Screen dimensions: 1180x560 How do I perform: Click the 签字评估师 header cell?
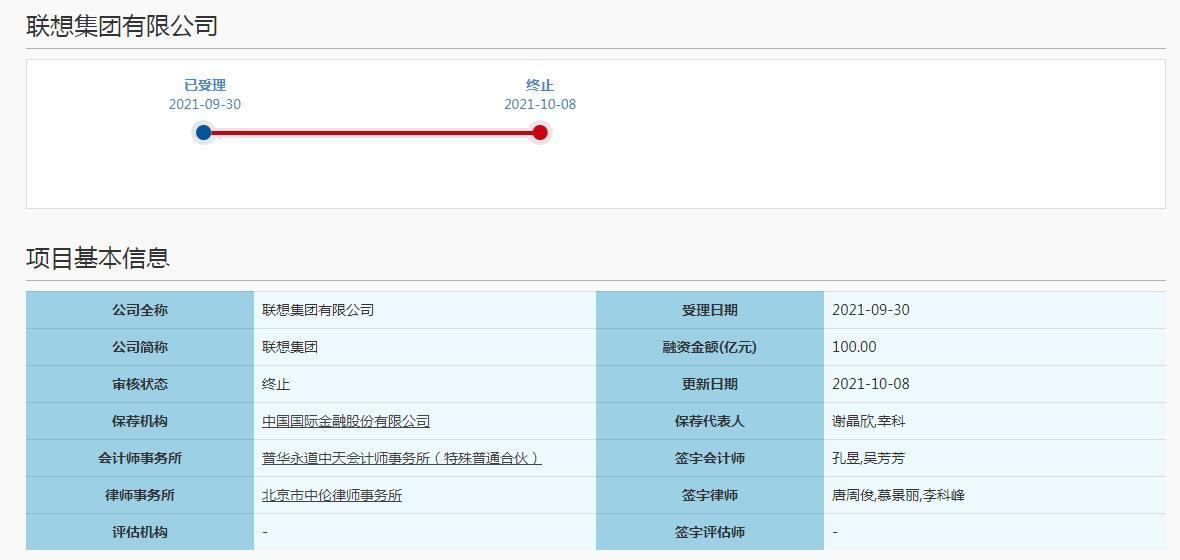click(710, 532)
